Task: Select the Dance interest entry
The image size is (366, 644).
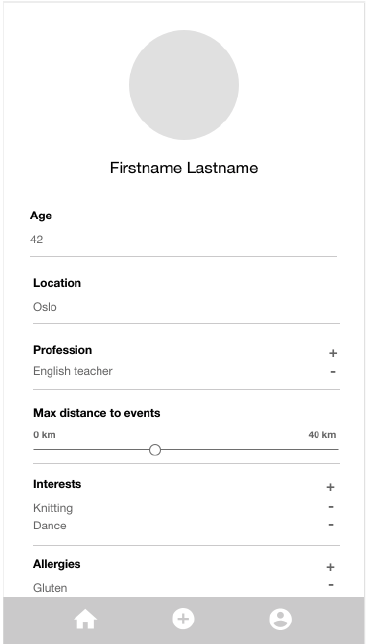Action: (50, 526)
